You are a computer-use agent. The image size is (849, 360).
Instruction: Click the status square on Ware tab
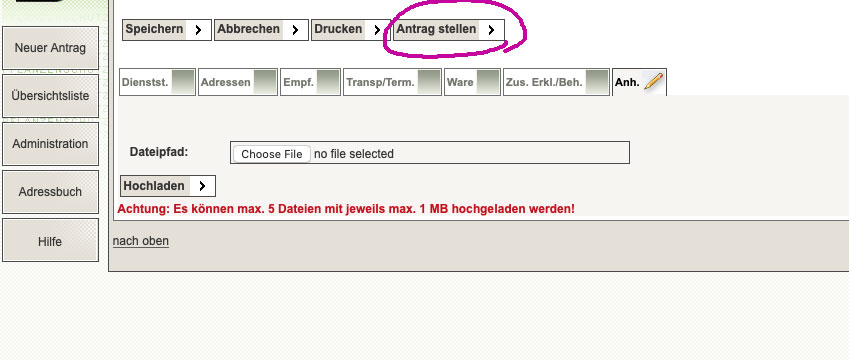(x=488, y=82)
